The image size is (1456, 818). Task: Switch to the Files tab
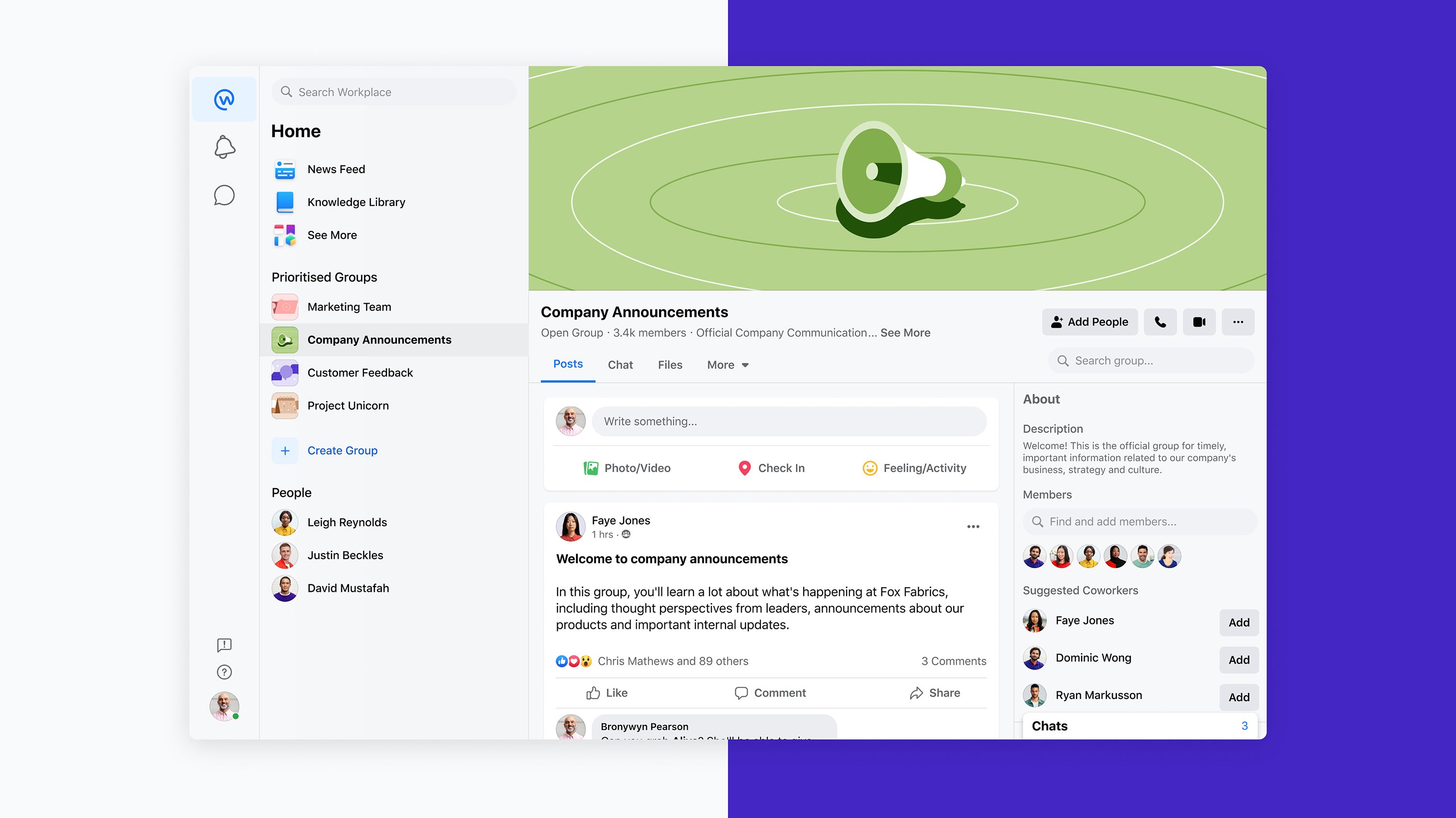[x=670, y=365]
